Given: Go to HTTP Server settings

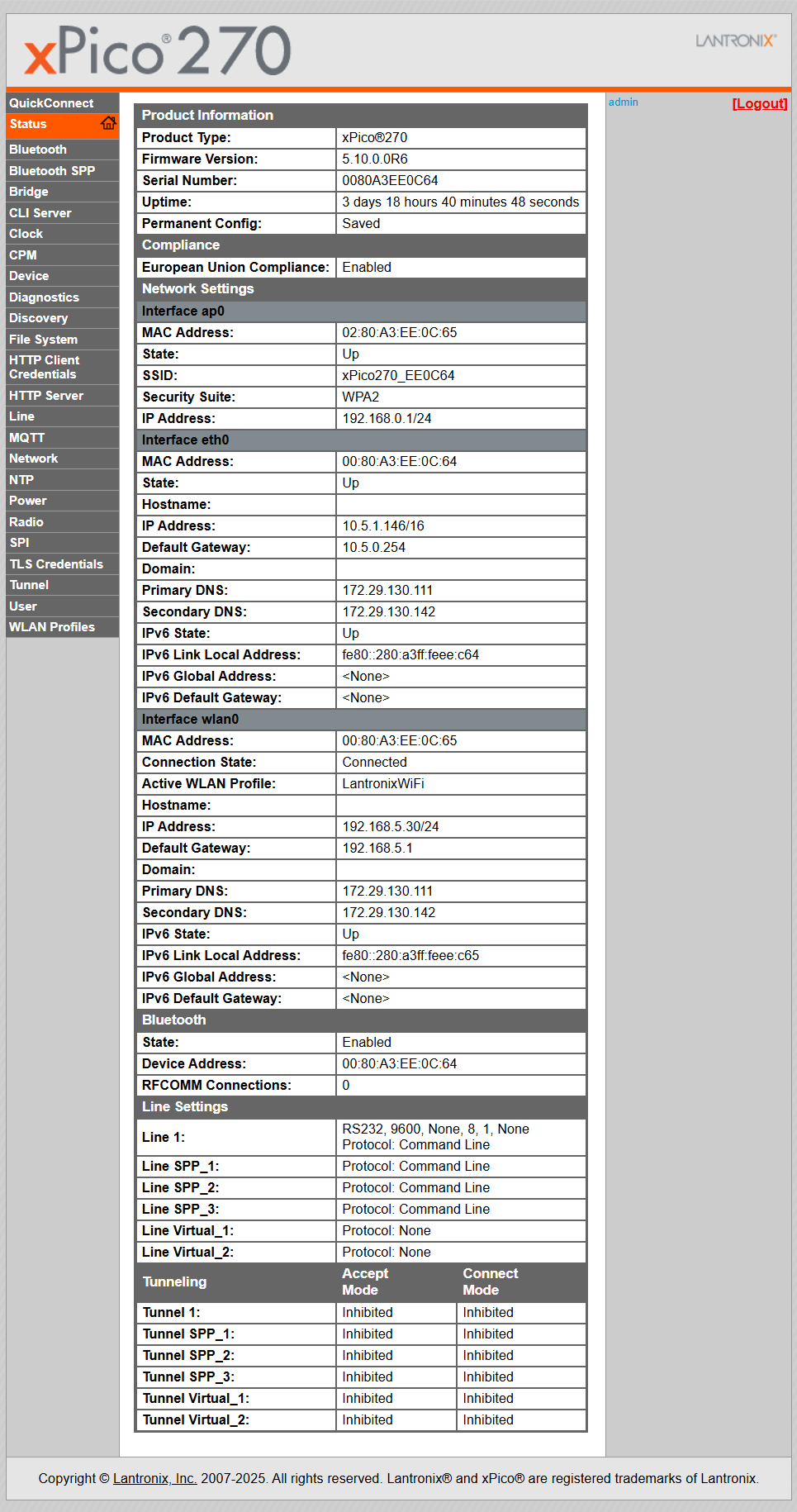Looking at the screenshot, I should tap(63, 396).
